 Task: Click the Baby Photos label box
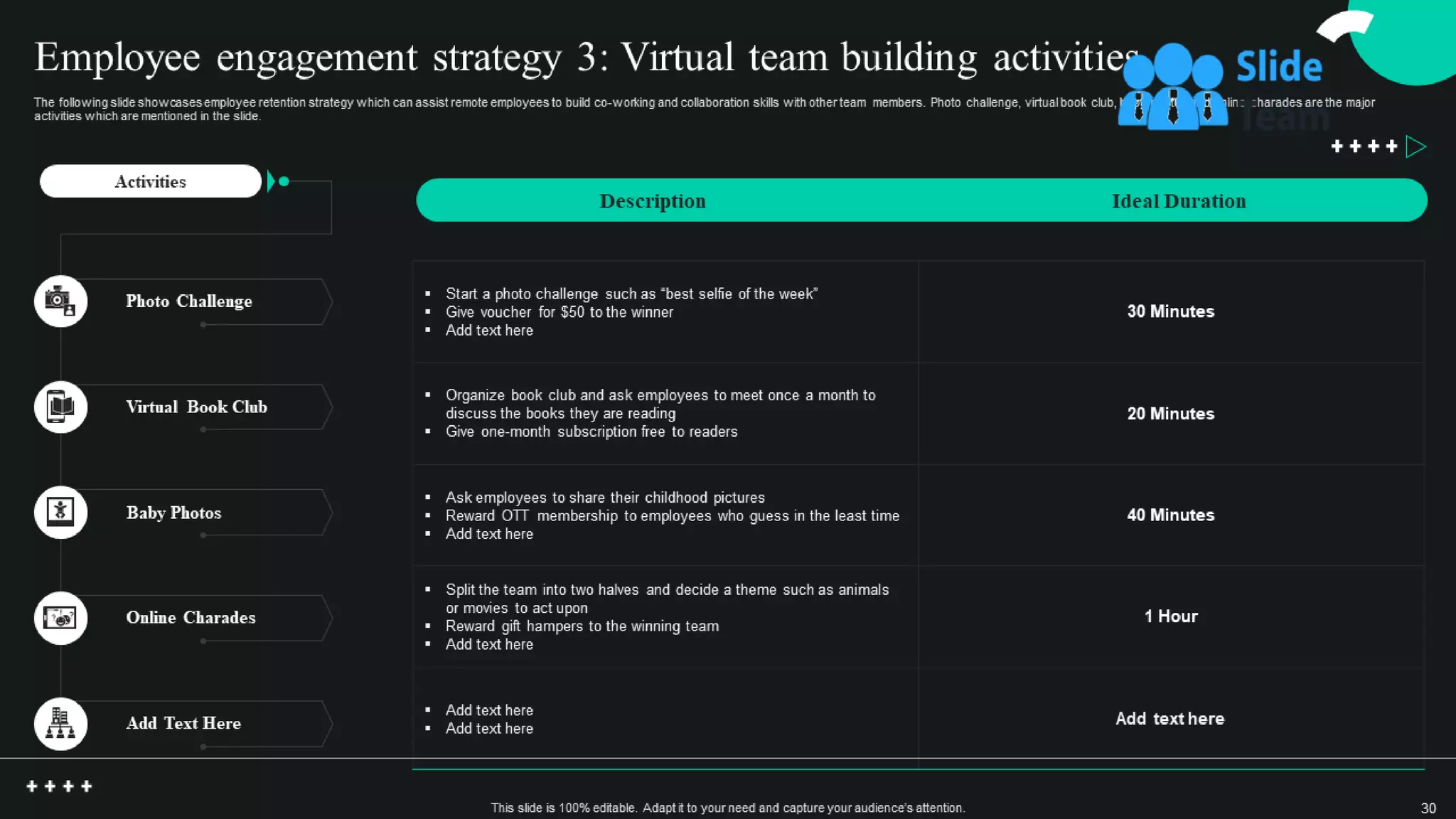(x=174, y=513)
